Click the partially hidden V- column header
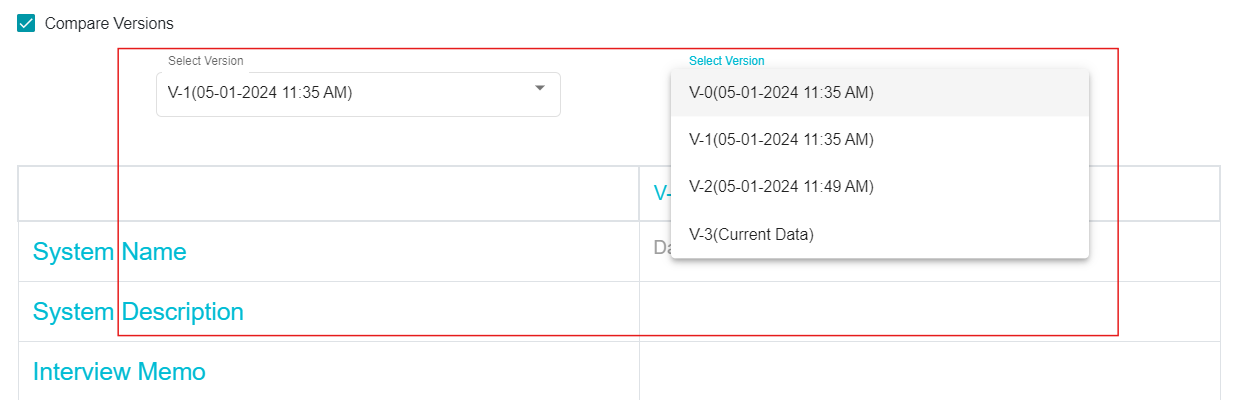1248x400 pixels. [x=661, y=193]
